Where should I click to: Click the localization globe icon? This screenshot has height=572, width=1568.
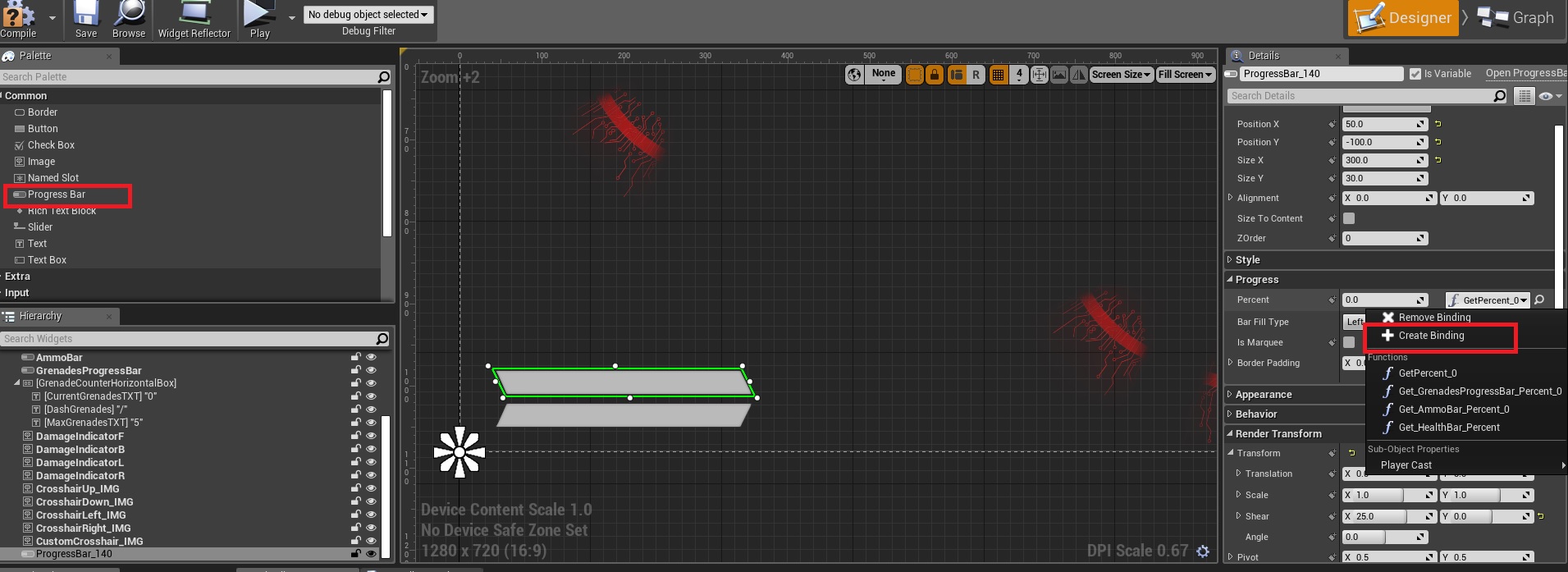pyautogui.click(x=854, y=75)
